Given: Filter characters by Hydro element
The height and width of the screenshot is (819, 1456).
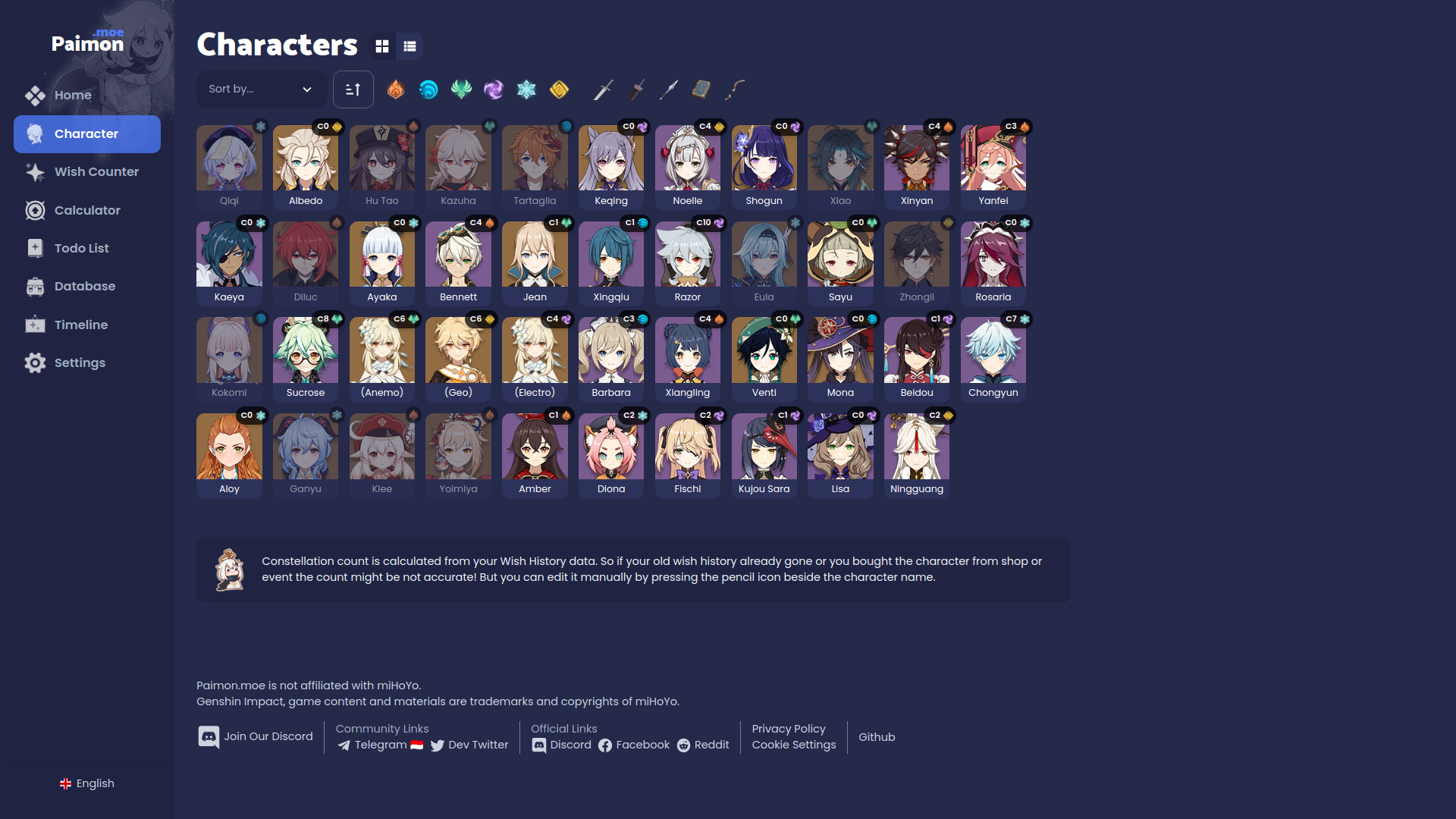Looking at the screenshot, I should click(428, 89).
